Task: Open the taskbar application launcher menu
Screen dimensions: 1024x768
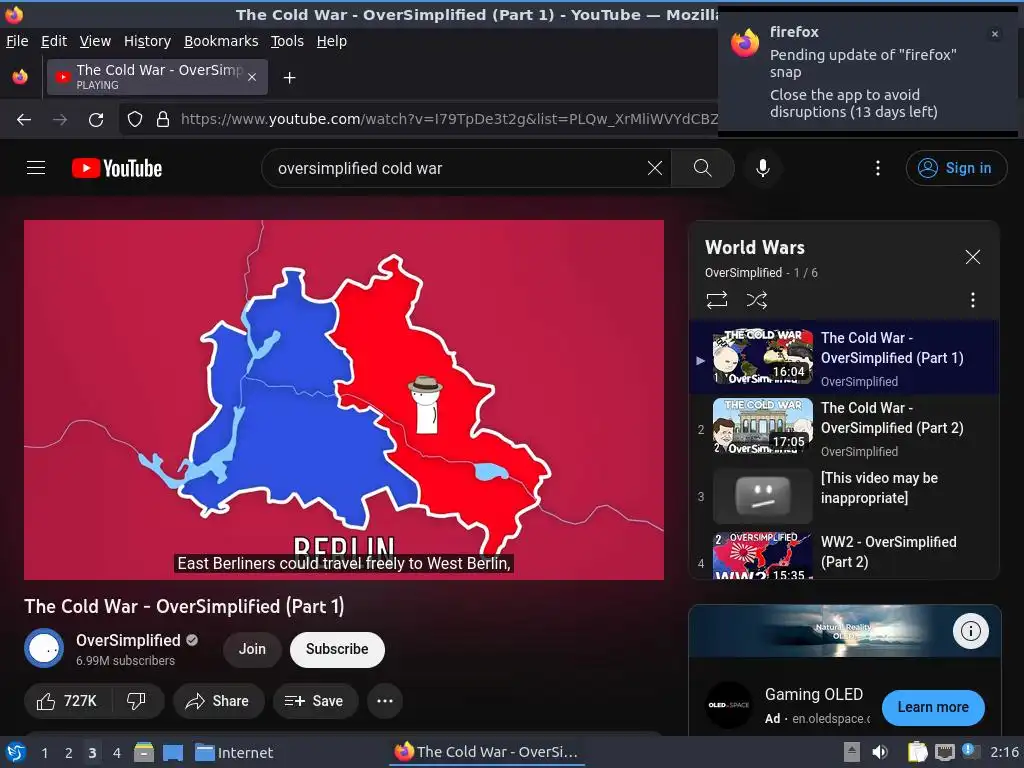Action: coord(16,752)
